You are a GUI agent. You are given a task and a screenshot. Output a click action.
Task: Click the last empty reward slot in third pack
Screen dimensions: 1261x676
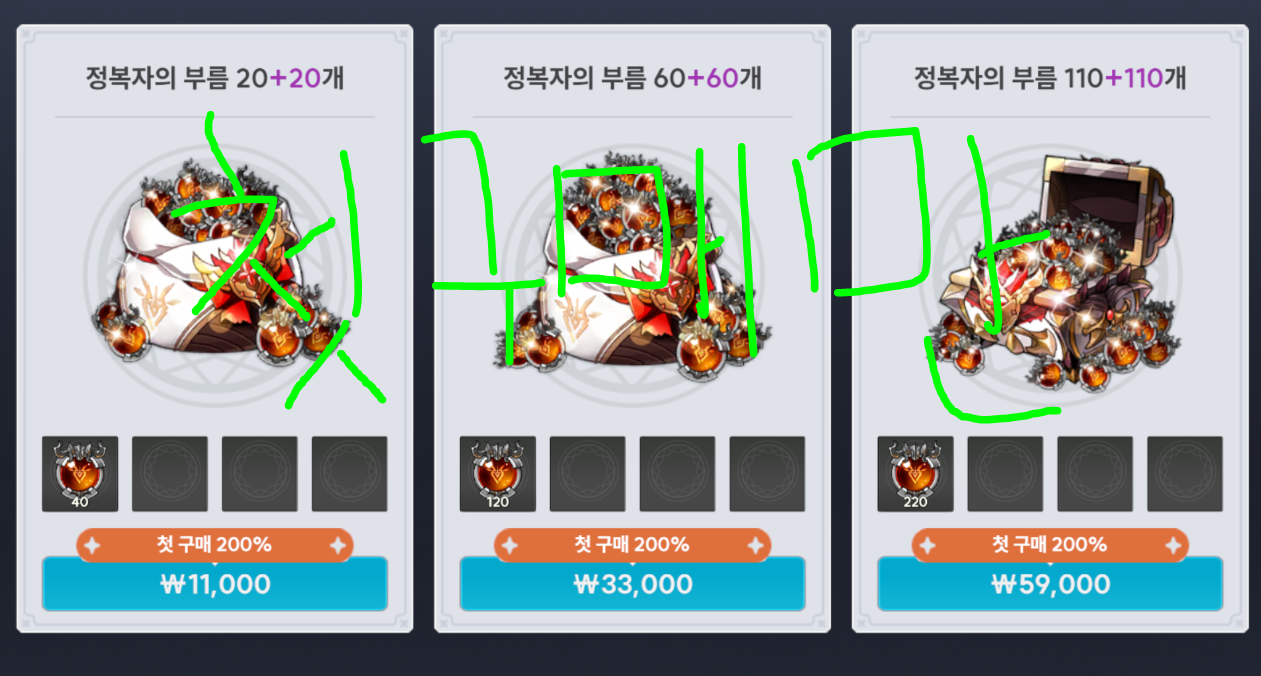tap(1185, 473)
